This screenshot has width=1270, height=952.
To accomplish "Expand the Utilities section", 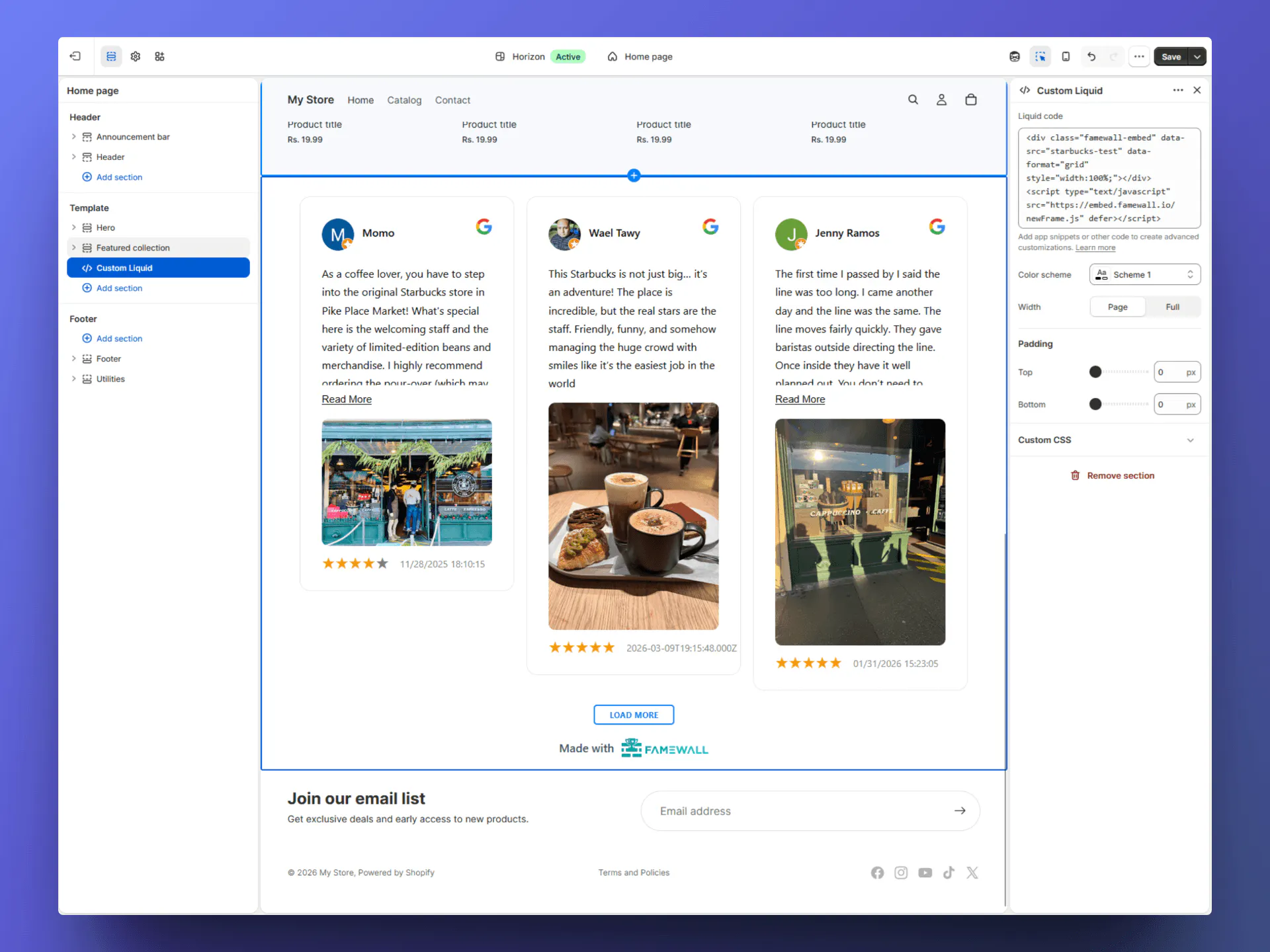I will coord(73,379).
